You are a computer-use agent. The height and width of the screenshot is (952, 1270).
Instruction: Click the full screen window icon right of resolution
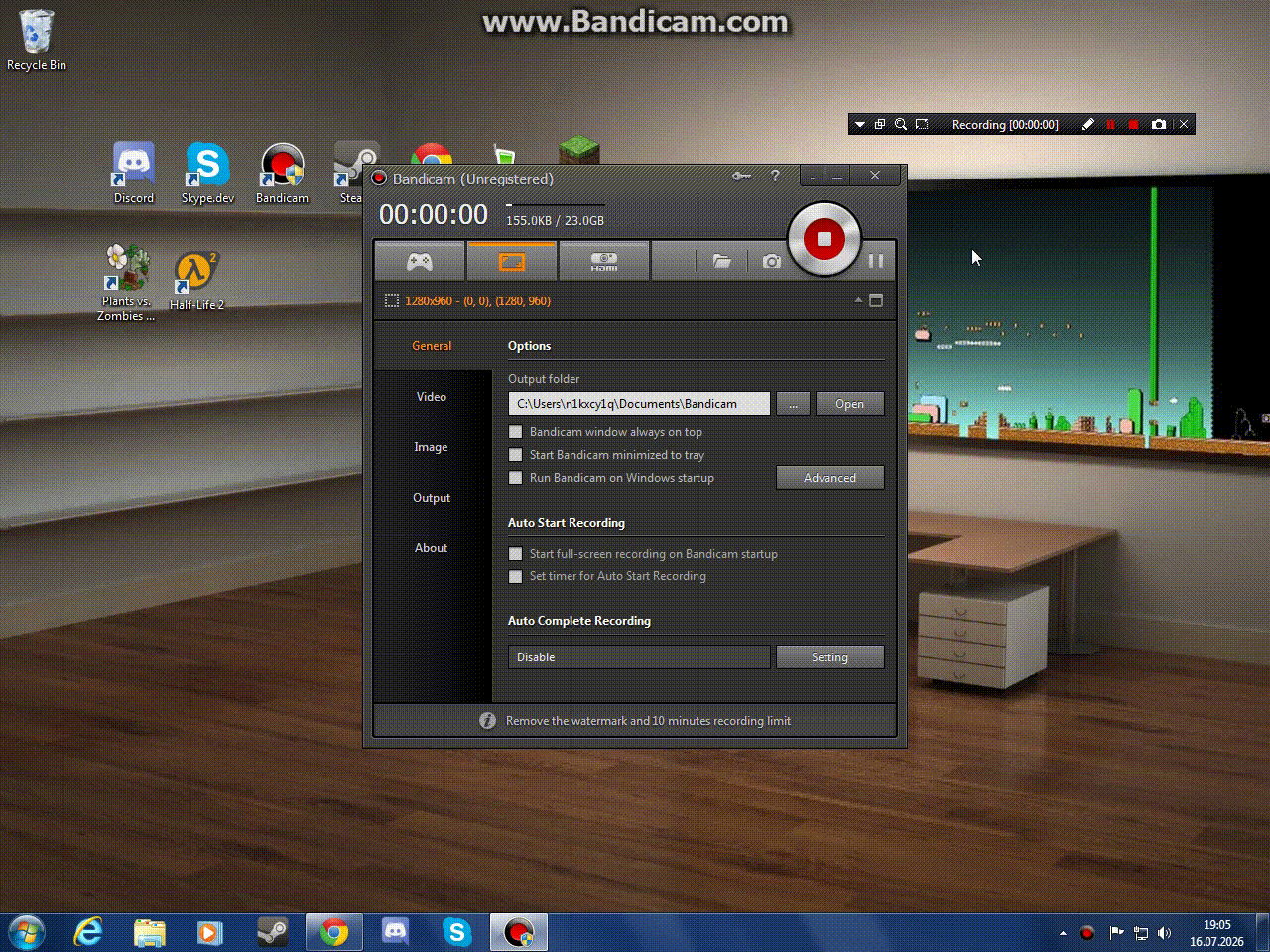click(x=876, y=300)
